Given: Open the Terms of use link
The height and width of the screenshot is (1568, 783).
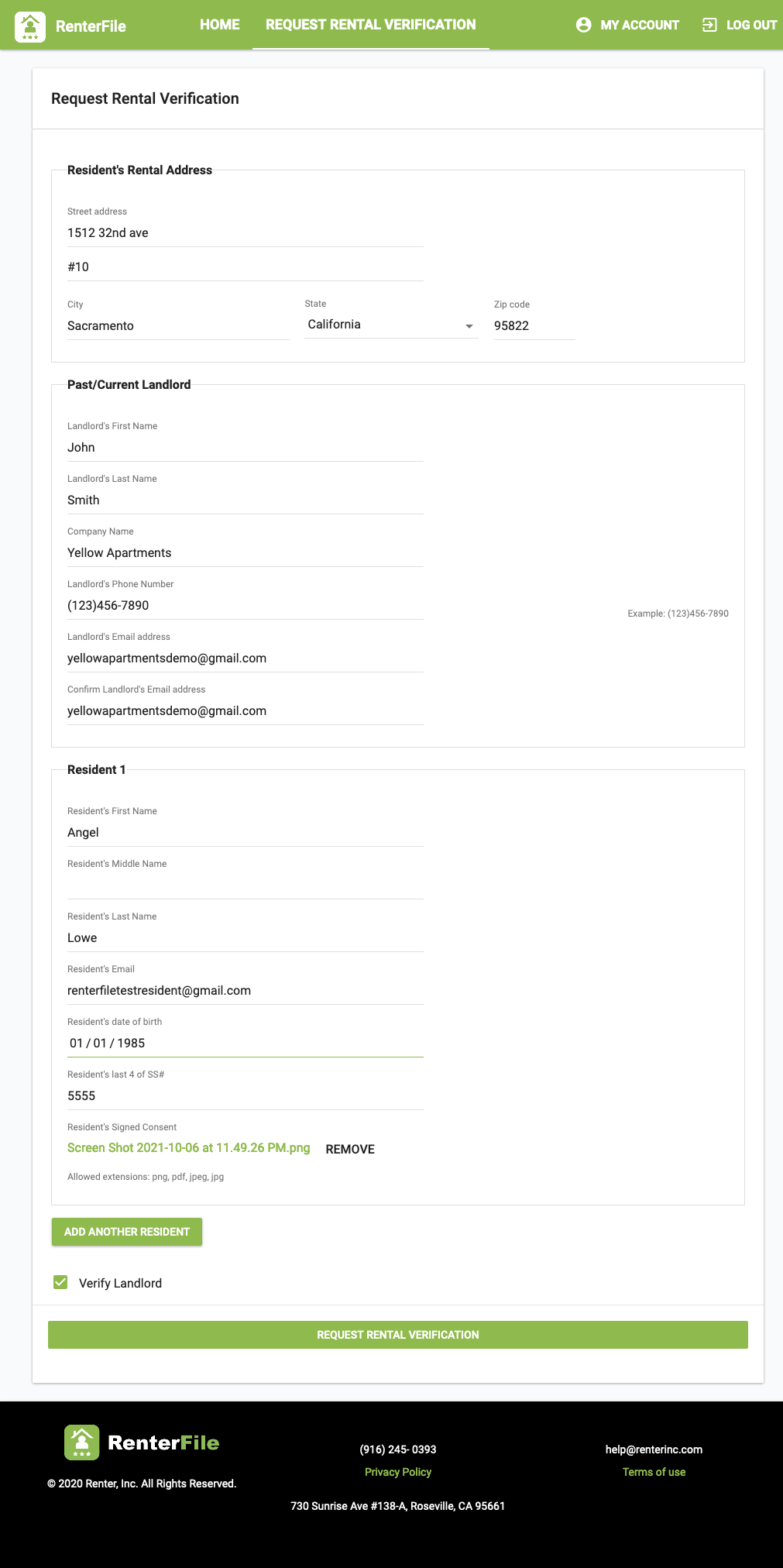Looking at the screenshot, I should 654,1472.
